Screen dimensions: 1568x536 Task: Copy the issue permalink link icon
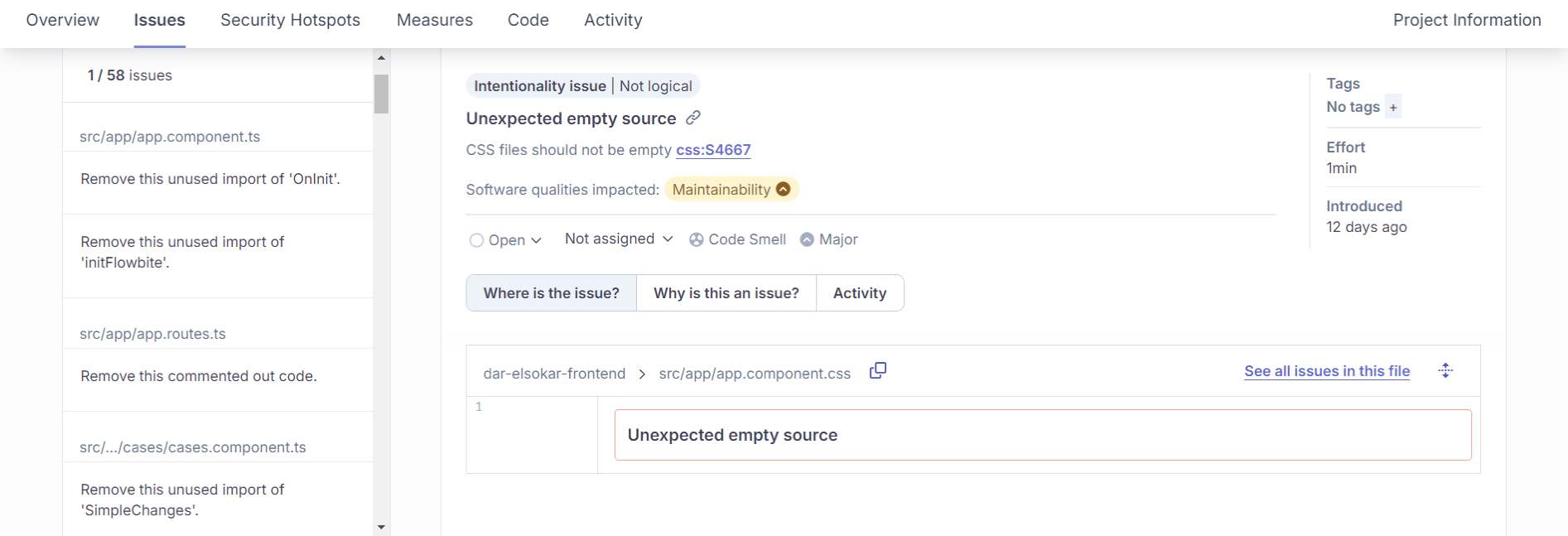click(x=693, y=118)
